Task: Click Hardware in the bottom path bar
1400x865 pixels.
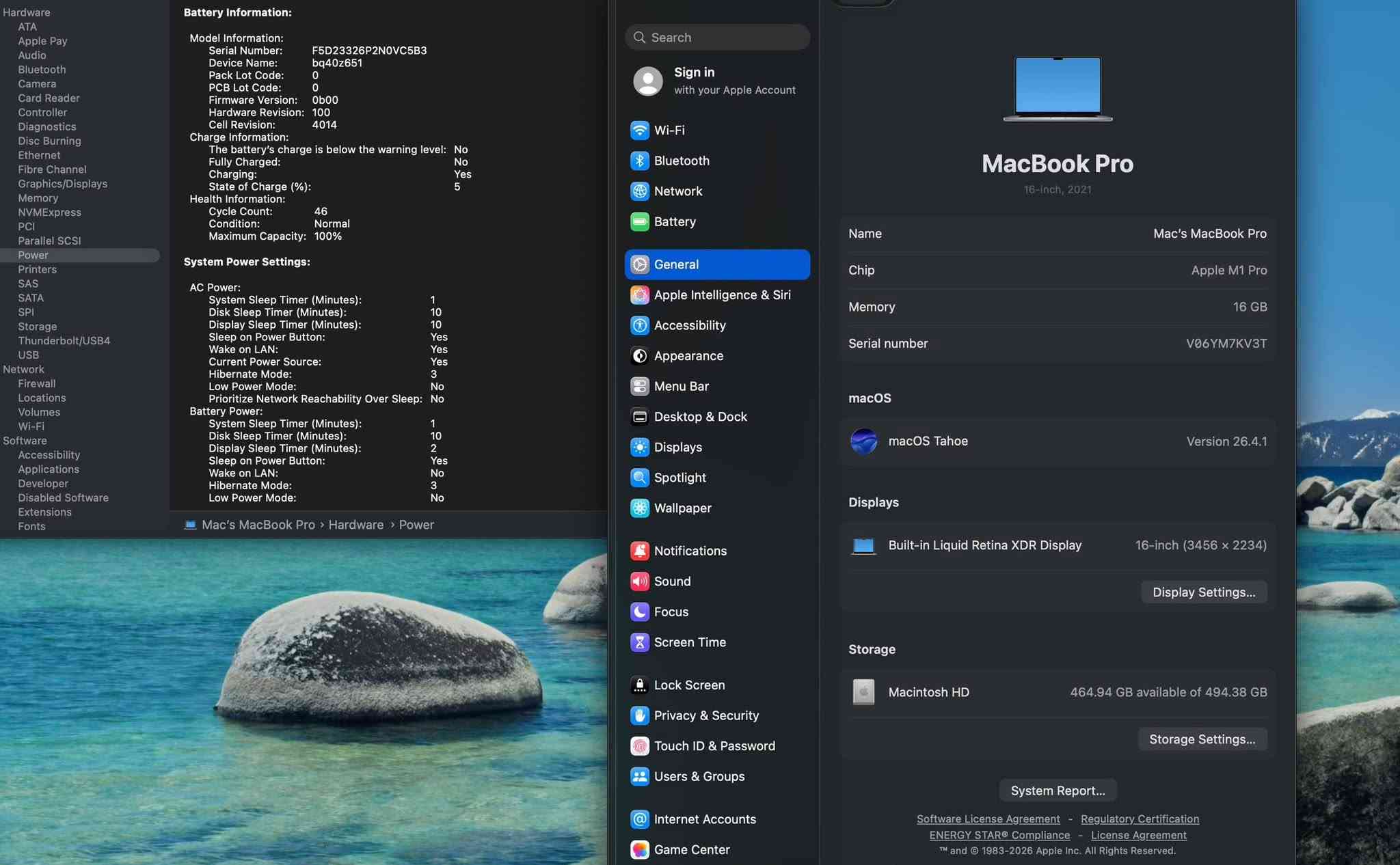Action: tap(356, 525)
